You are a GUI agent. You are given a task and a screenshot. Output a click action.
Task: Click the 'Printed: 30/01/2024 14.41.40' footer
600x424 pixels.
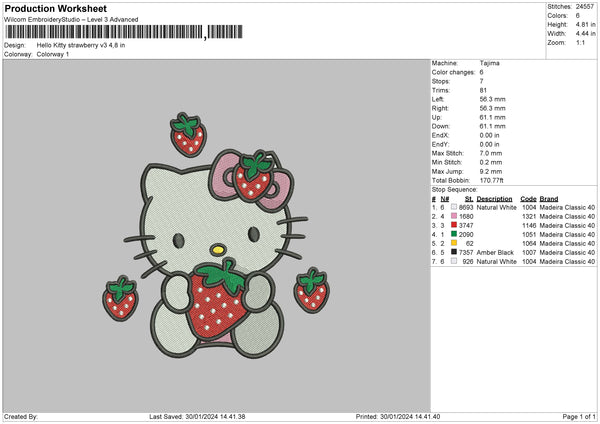click(x=398, y=416)
